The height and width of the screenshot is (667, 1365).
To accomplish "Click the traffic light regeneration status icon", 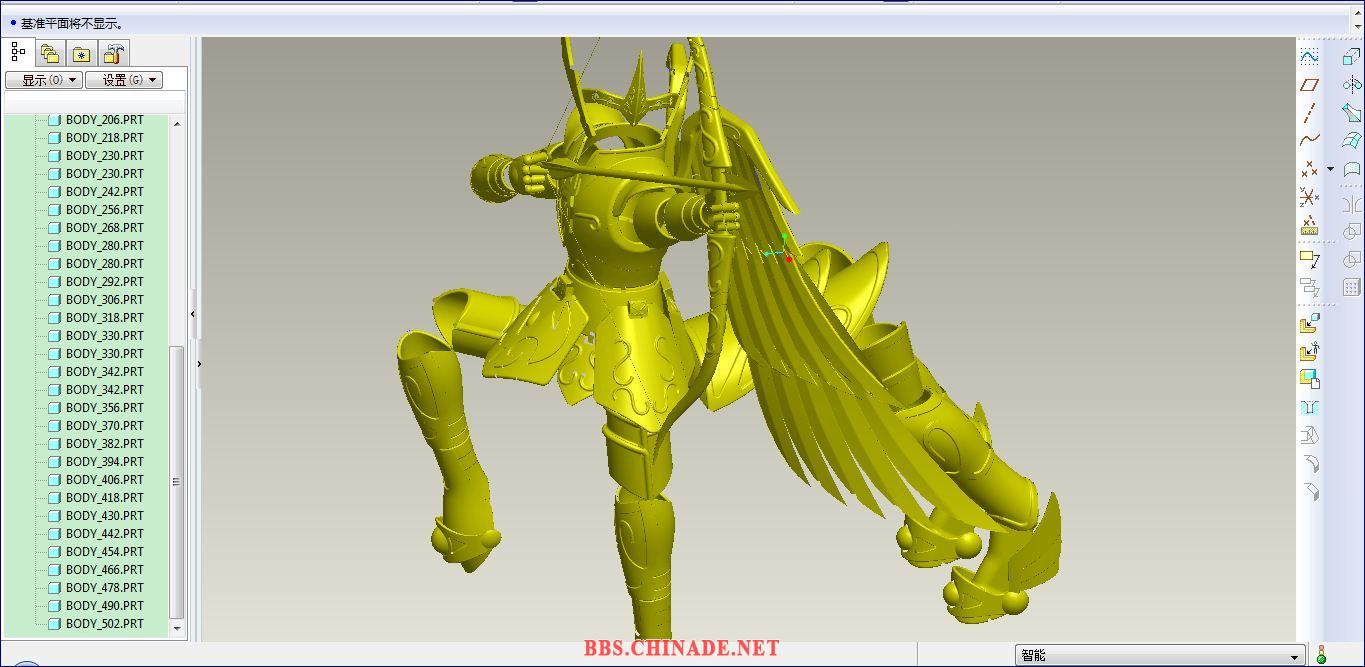I will pyautogui.click(x=1321, y=655).
